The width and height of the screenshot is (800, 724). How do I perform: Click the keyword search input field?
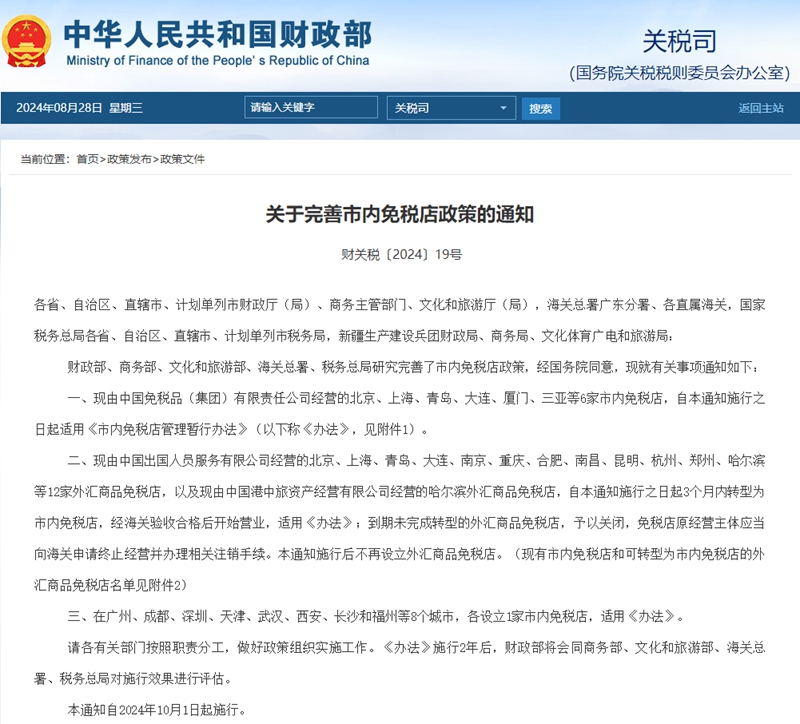click(311, 108)
